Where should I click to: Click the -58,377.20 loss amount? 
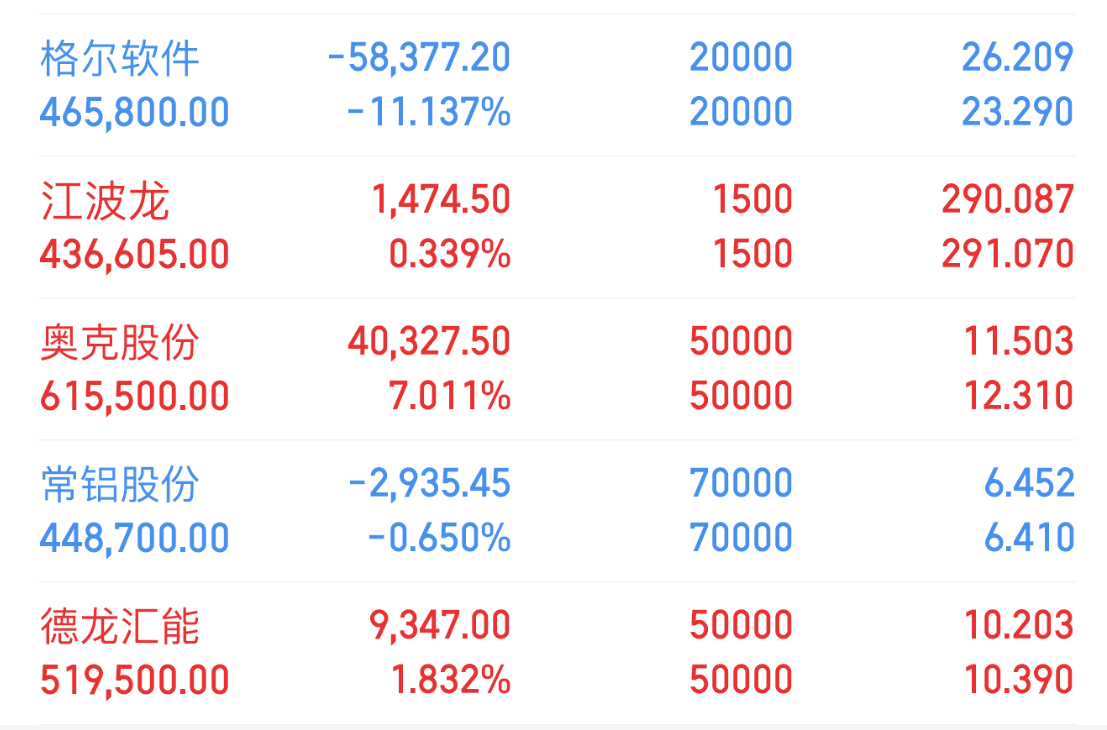tap(419, 58)
